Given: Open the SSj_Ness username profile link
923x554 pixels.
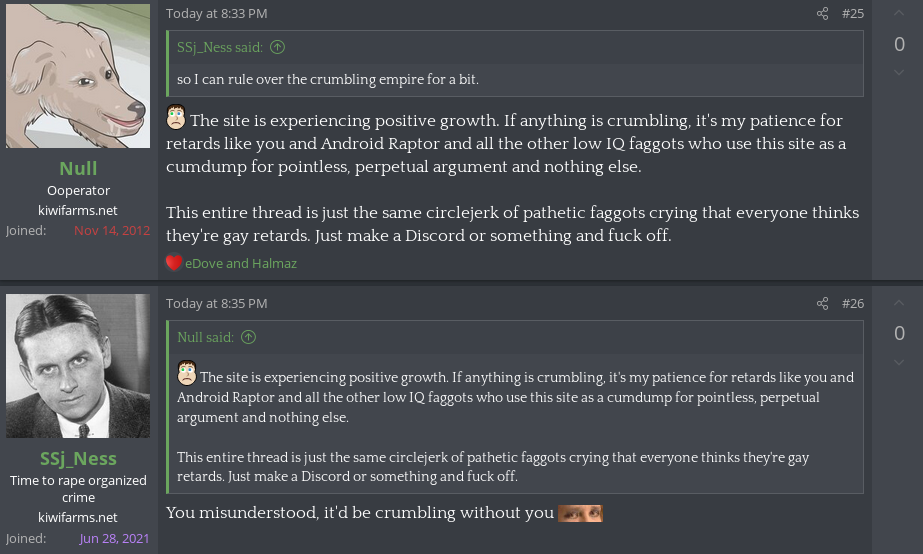Looking at the screenshot, I should (78, 458).
